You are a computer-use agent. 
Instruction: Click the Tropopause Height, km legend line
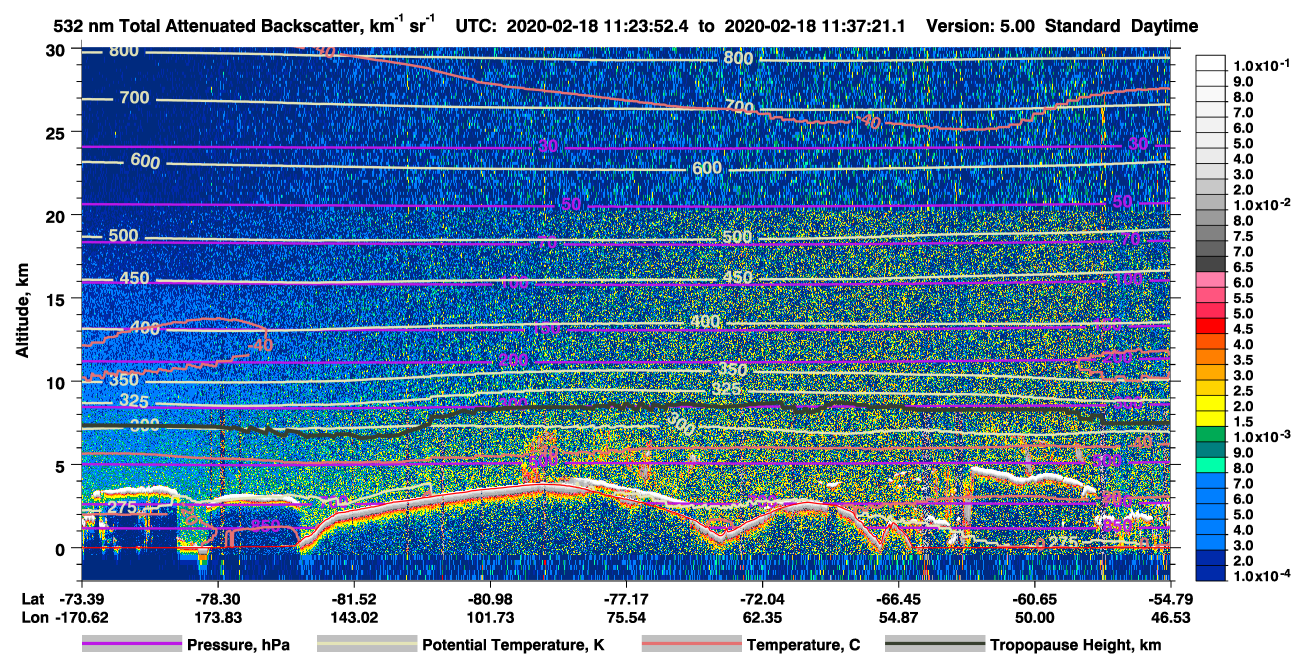[935, 645]
